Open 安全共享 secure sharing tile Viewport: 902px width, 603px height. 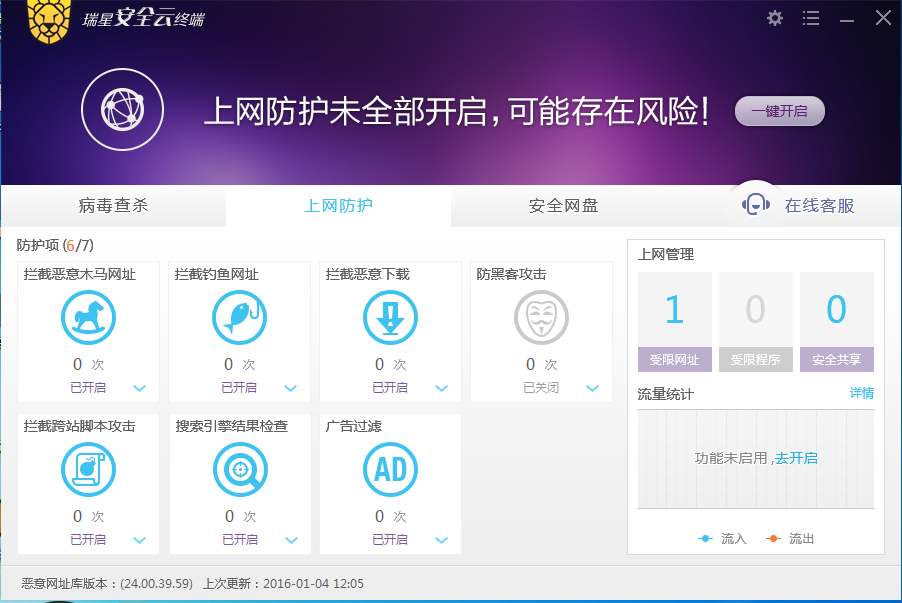click(836, 322)
